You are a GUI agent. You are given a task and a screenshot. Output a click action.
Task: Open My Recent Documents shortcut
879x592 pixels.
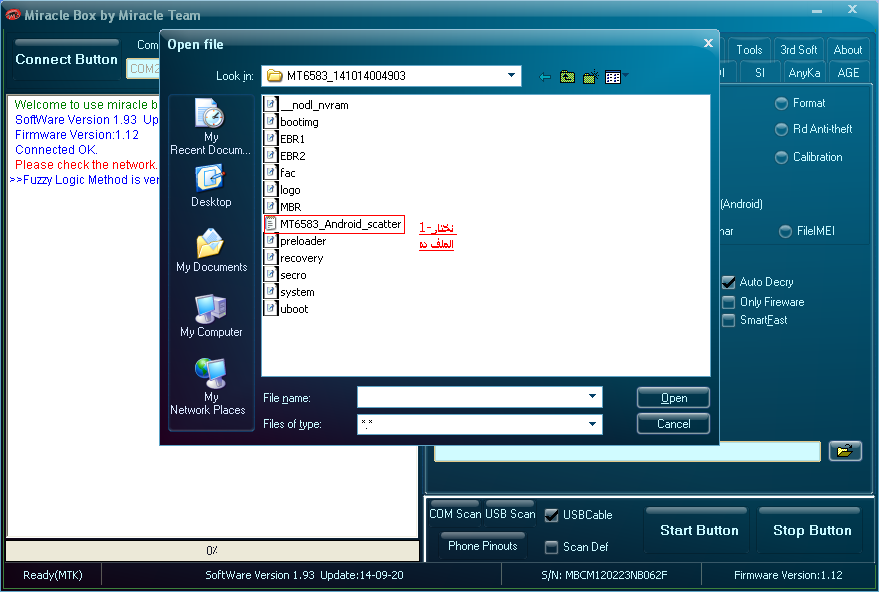point(210,127)
